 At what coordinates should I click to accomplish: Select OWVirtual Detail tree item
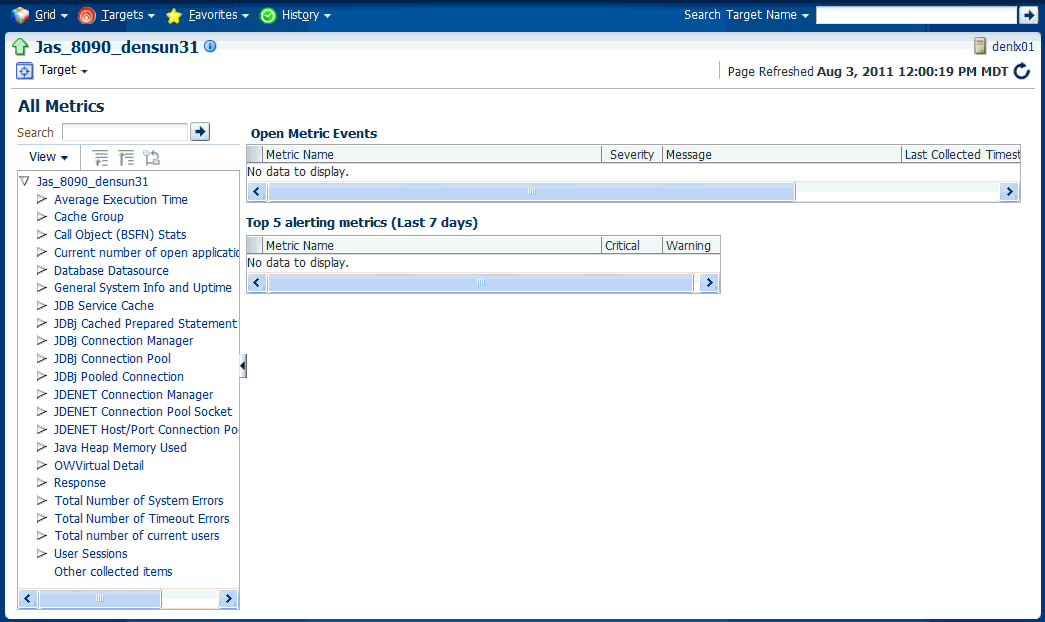click(99, 465)
